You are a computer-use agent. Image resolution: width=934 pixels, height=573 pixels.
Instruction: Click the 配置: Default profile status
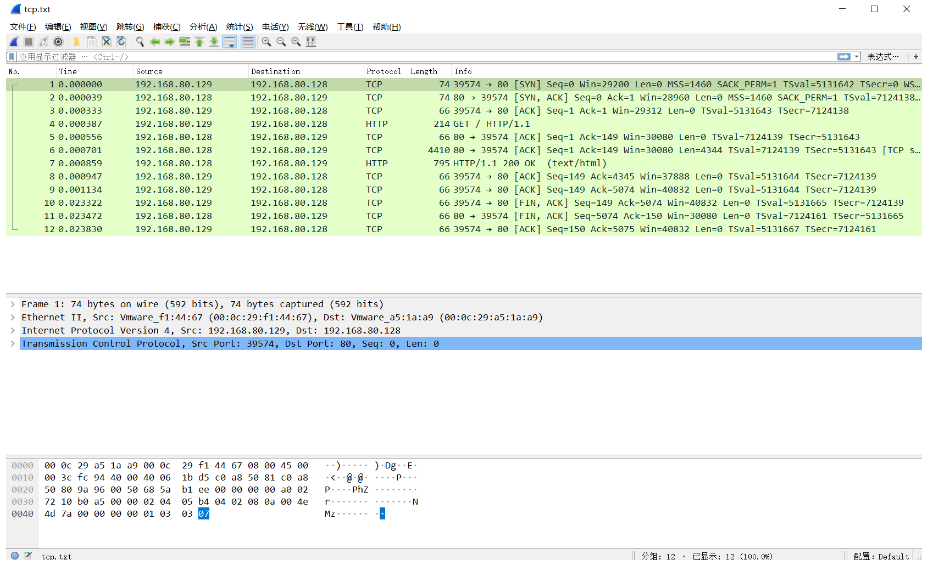point(882,556)
